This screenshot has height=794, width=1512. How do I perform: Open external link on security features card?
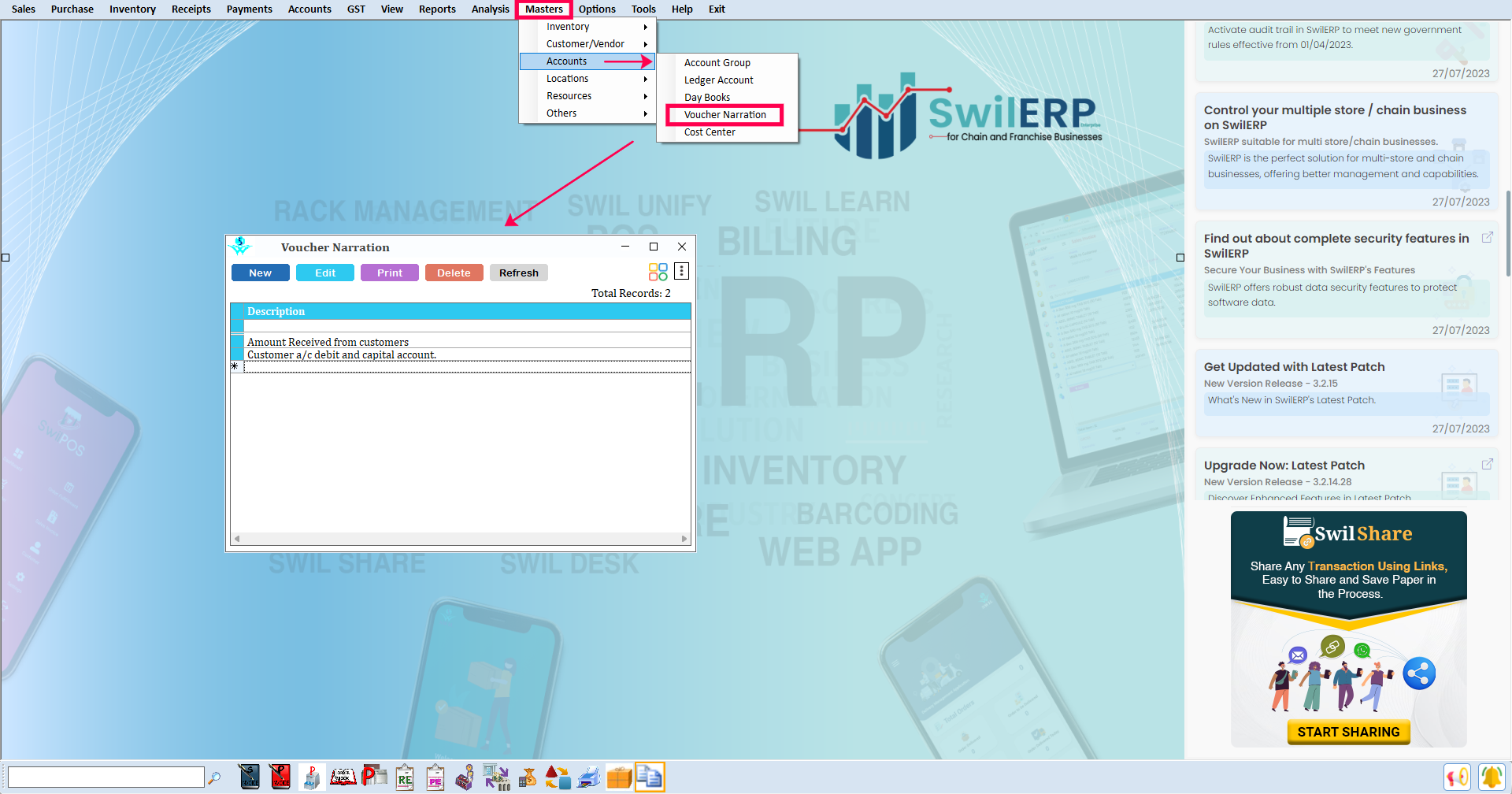1487,238
